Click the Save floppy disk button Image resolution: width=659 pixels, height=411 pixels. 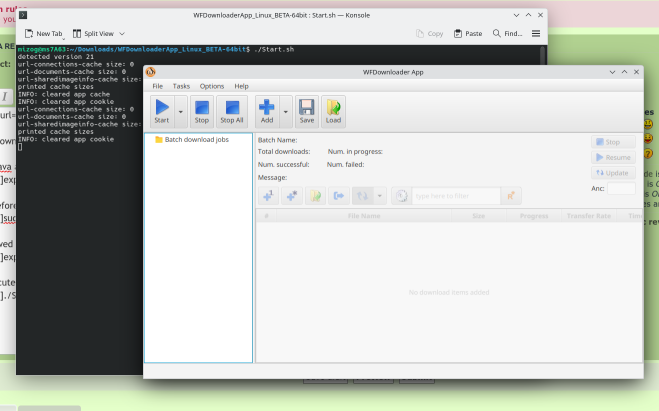(x=307, y=111)
